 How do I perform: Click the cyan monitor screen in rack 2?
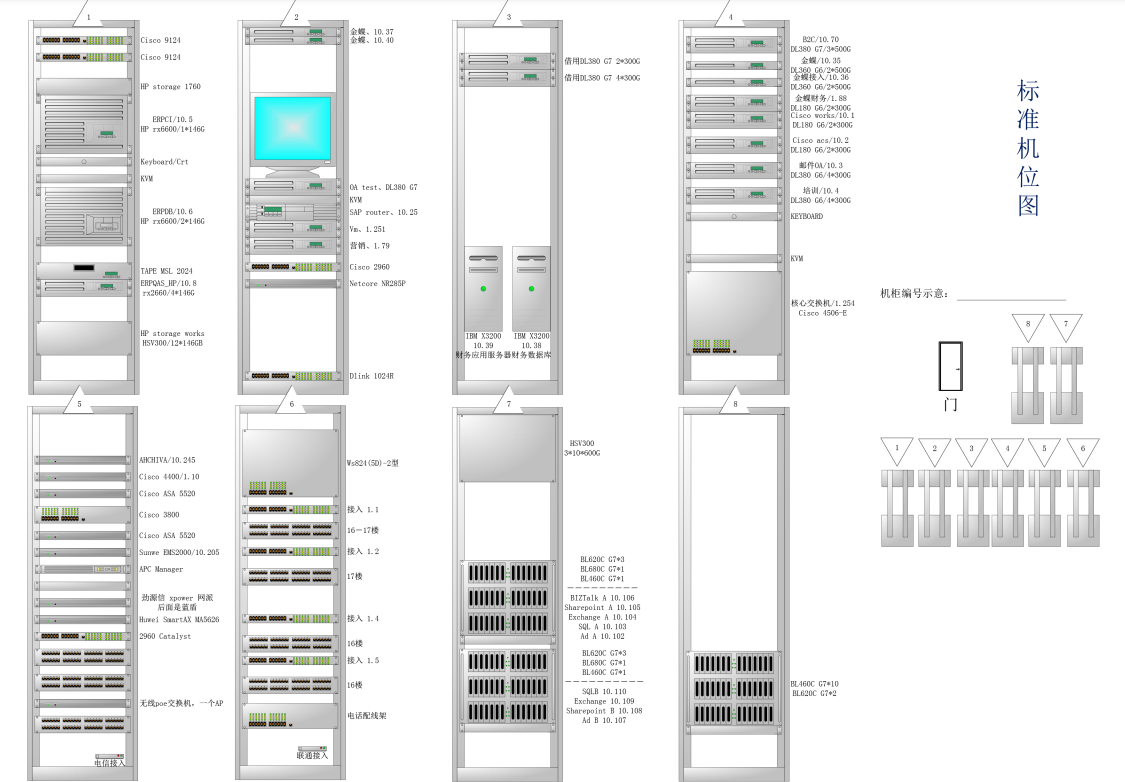pos(291,130)
